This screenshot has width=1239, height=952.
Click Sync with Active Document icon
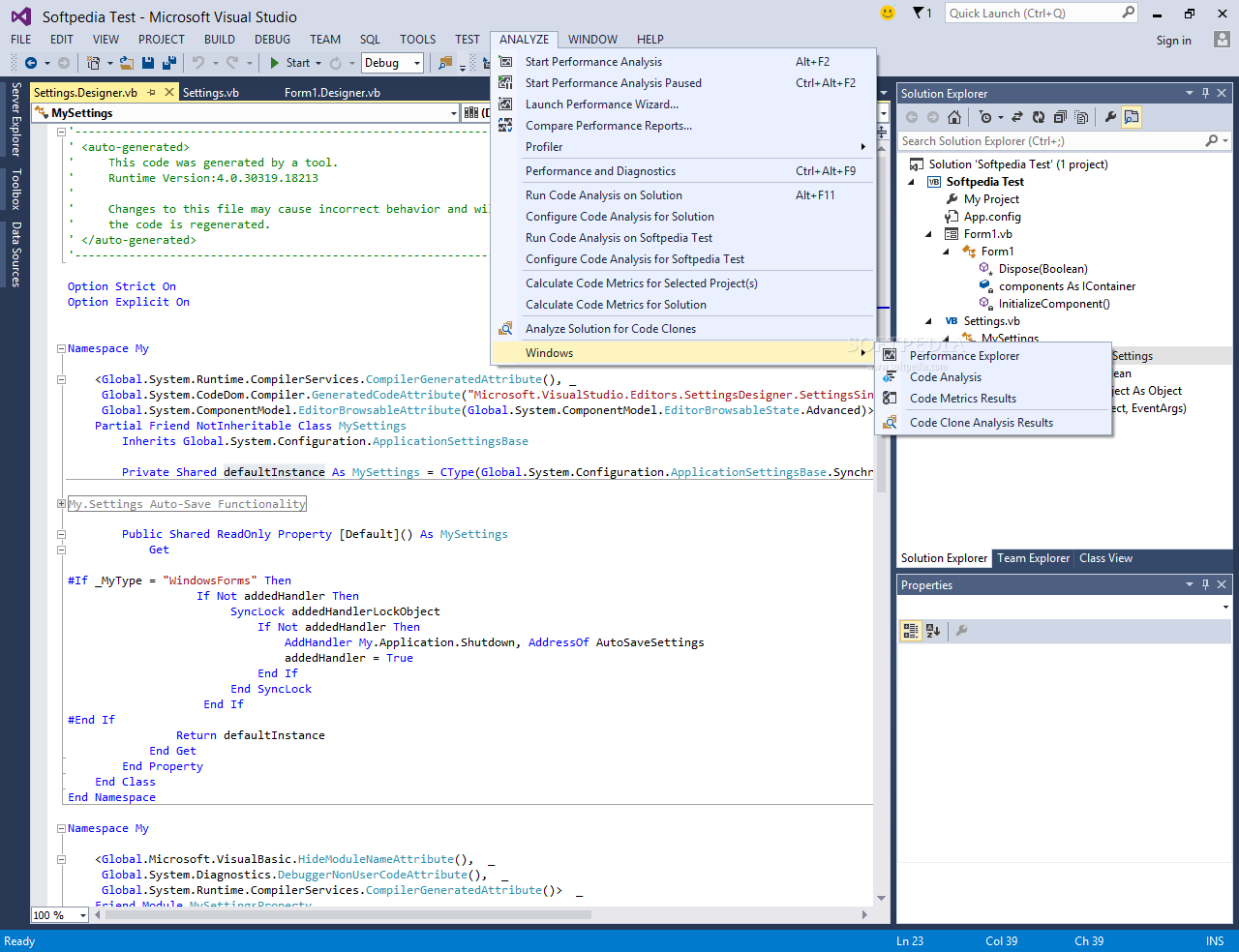(x=1017, y=117)
